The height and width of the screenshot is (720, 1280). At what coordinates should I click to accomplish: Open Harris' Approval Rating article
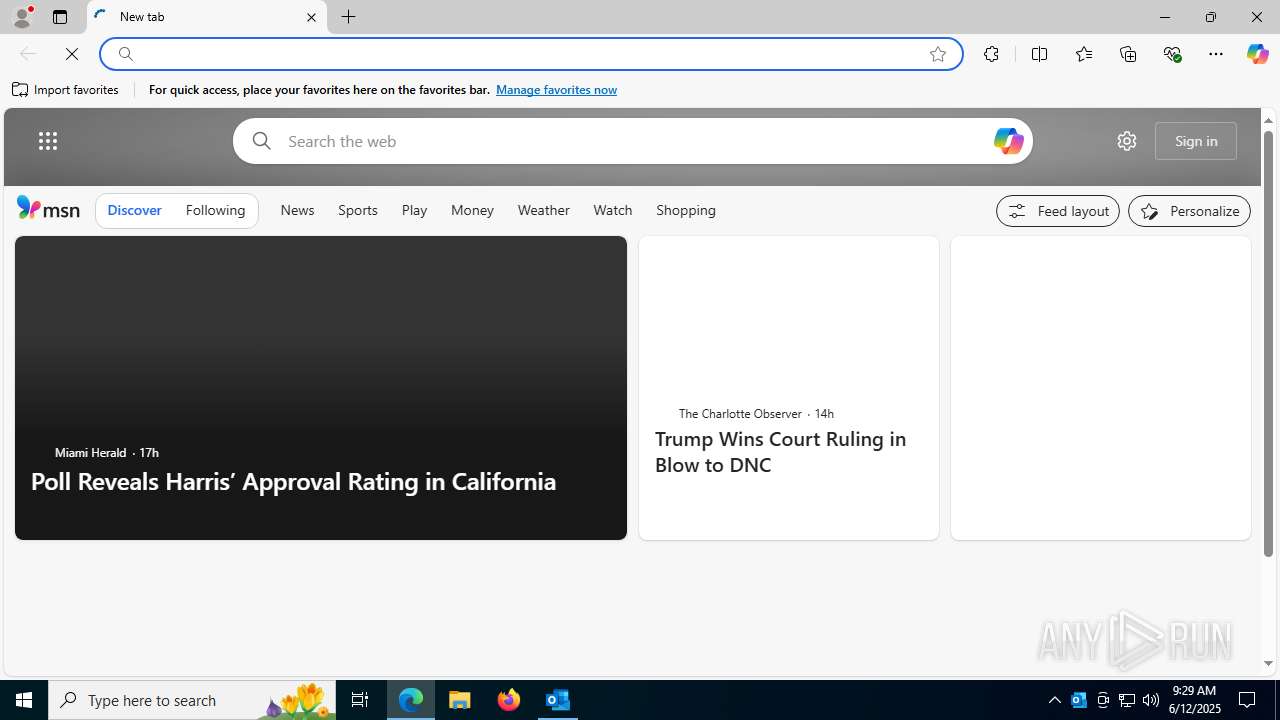293,481
